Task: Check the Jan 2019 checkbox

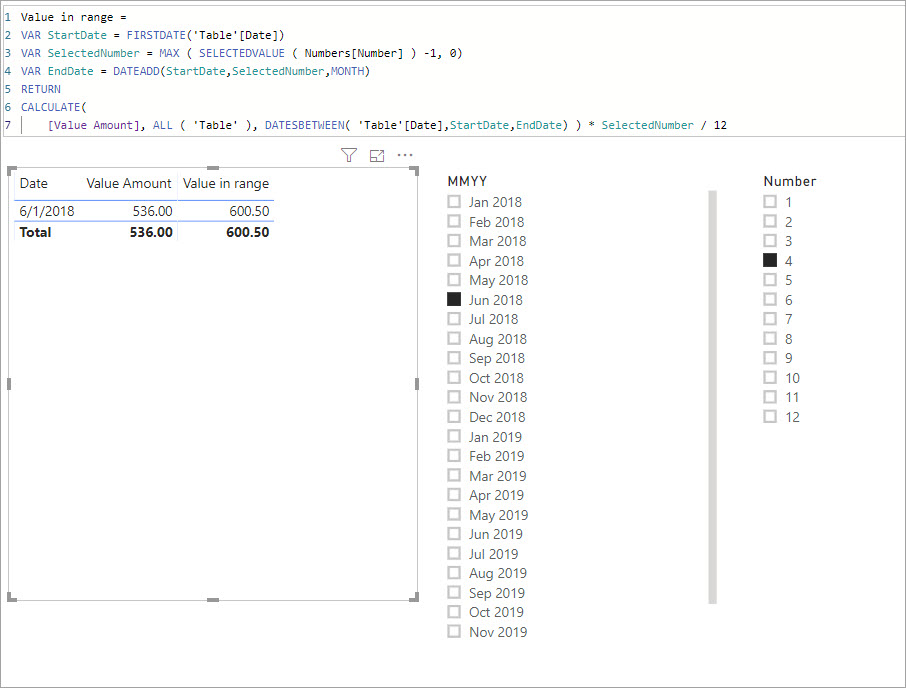Action: pos(454,436)
